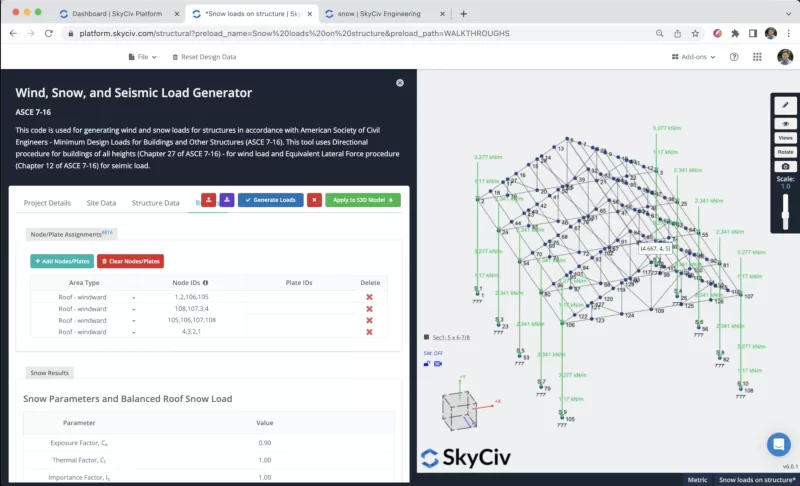Switch to the Structure Data tab
This screenshot has width=800, height=486.
[x=156, y=203]
